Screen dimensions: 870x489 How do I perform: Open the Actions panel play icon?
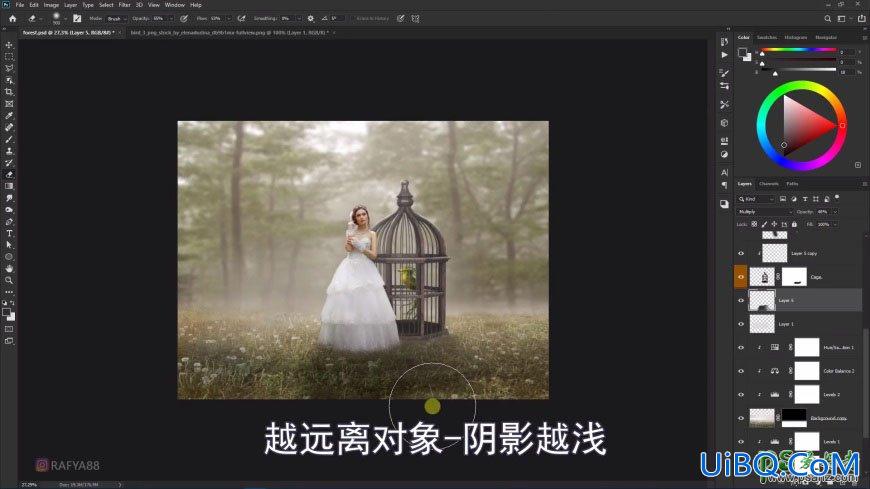(x=724, y=55)
